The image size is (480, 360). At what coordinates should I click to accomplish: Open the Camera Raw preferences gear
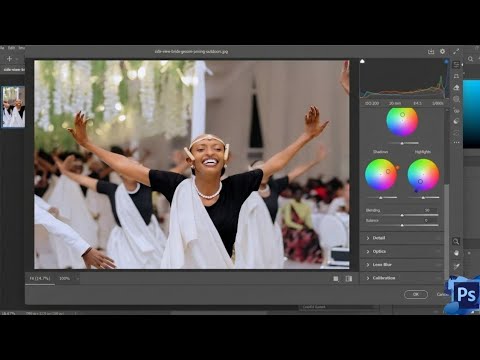442,51
